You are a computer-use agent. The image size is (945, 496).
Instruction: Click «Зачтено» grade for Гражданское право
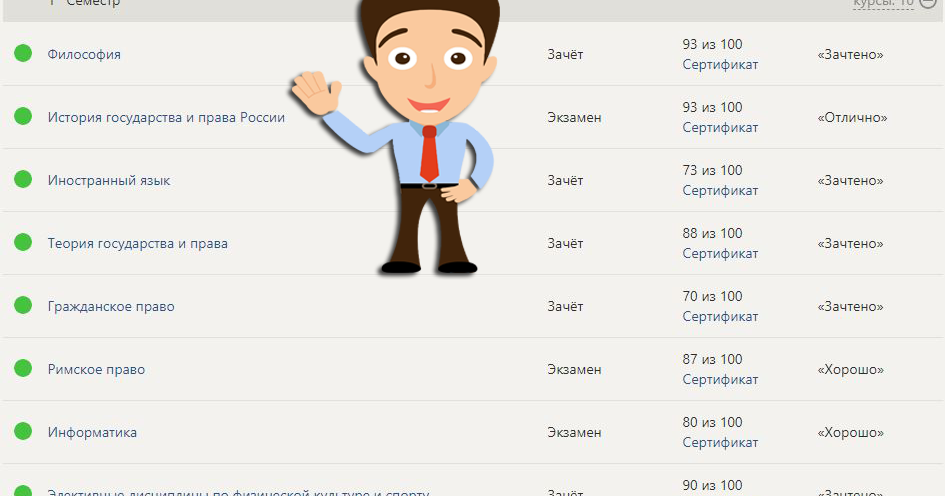pyautogui.click(x=850, y=306)
